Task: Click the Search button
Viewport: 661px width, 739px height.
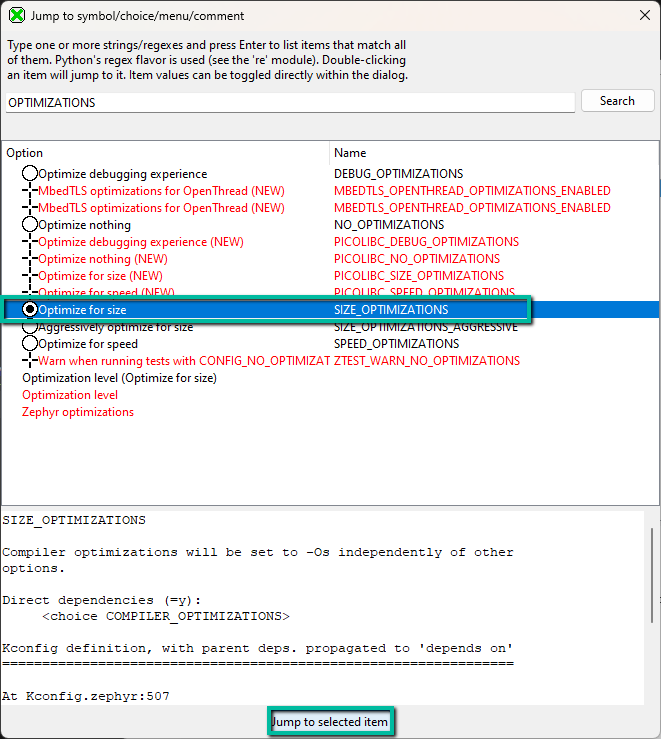Action: coord(617,101)
